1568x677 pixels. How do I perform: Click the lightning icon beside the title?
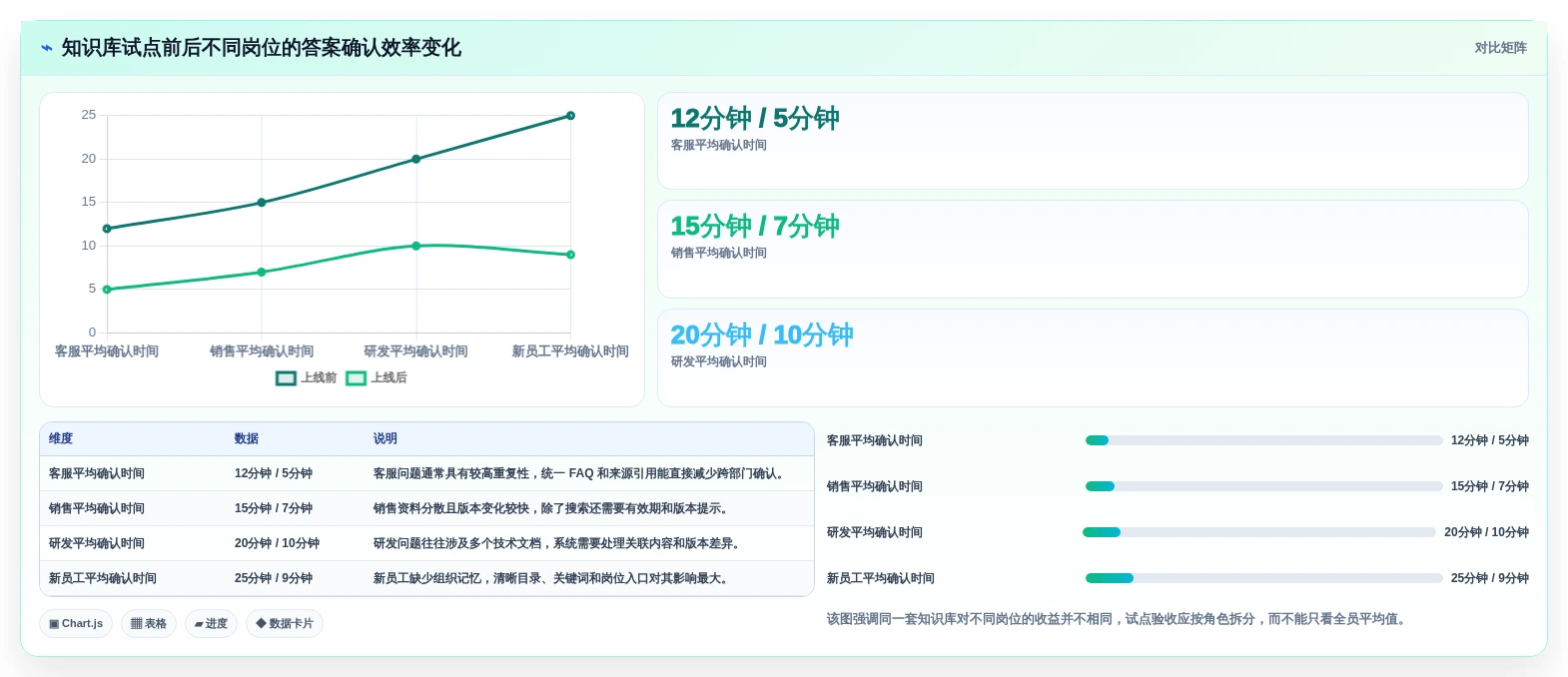[46, 48]
